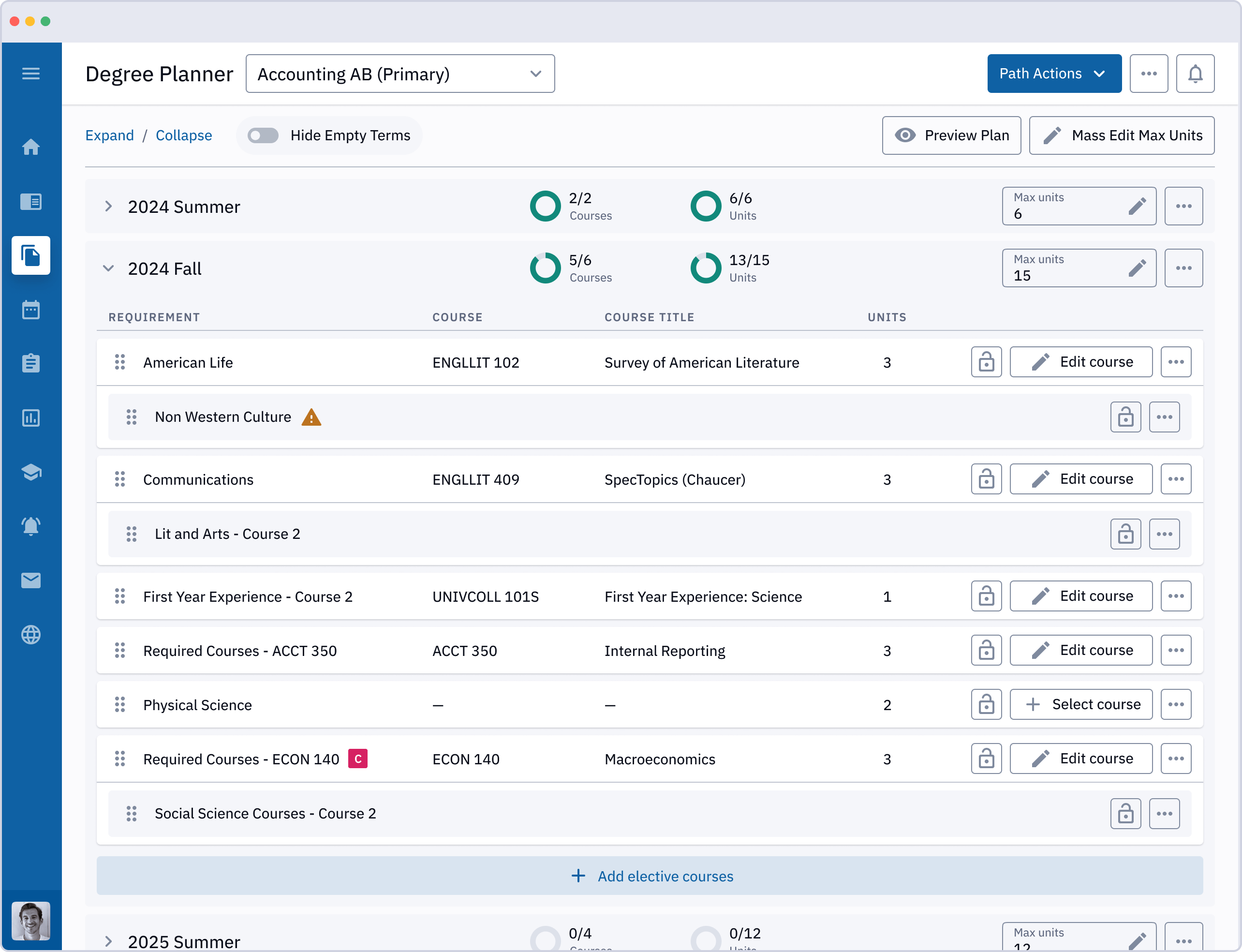Click the 2024 Fall Max units field

coord(1079,268)
